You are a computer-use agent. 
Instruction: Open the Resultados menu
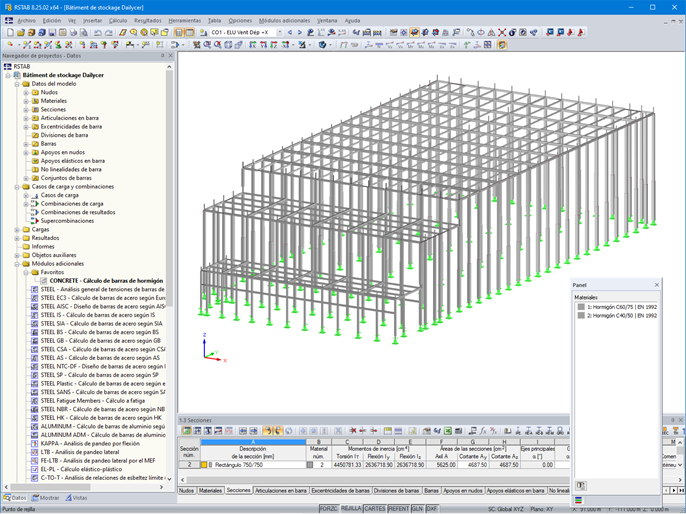coord(147,21)
